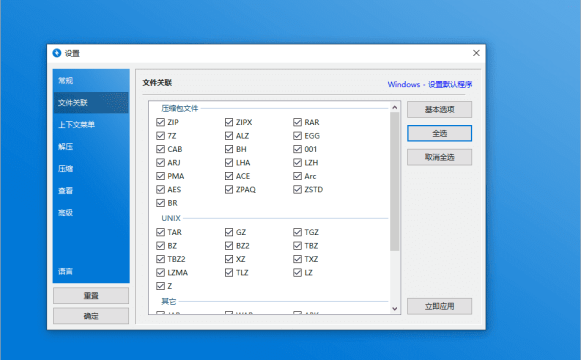Click the 重置 button
This screenshot has height=360, width=581.
tap(91, 296)
